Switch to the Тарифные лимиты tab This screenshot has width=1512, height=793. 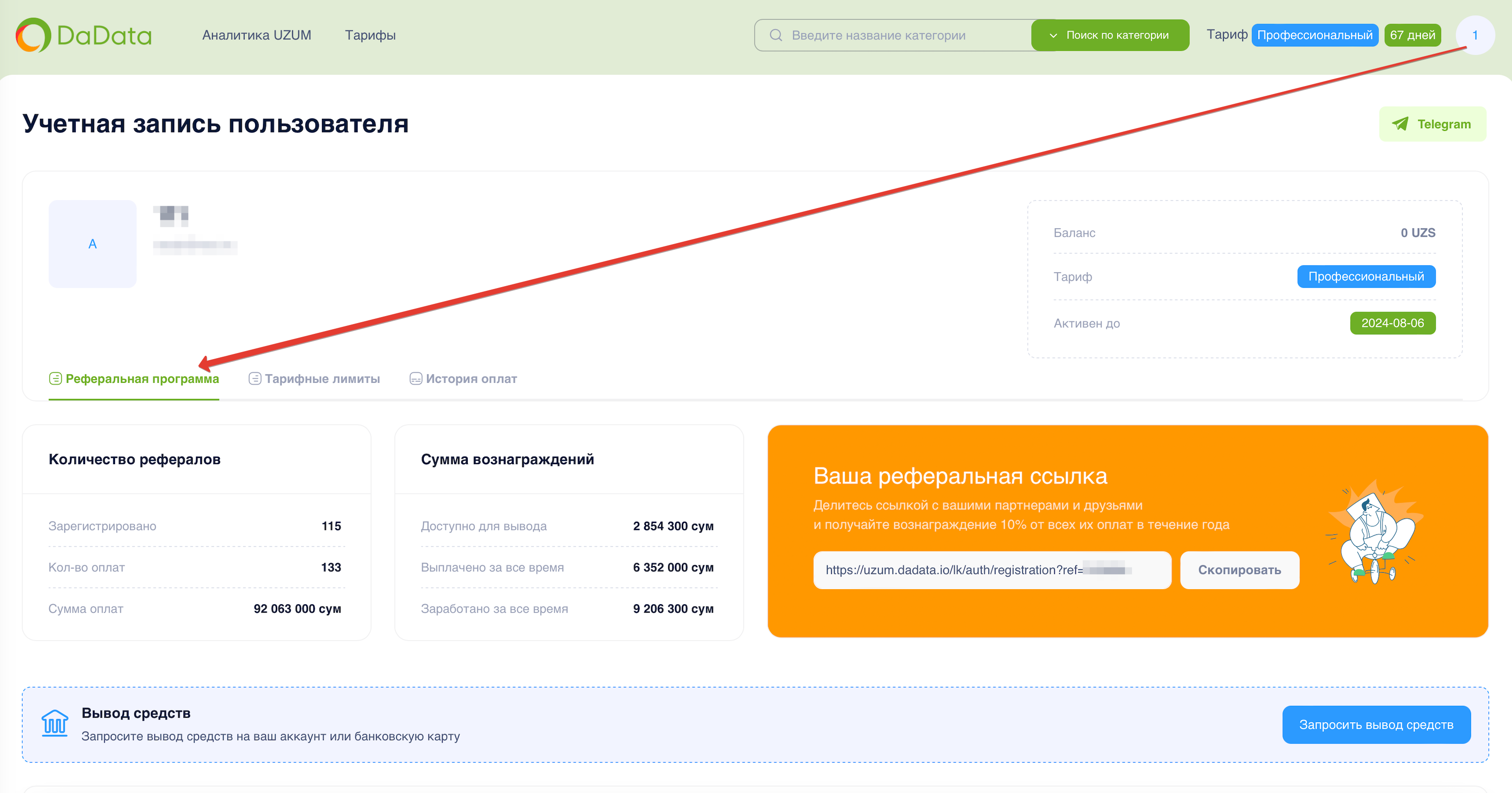click(314, 379)
